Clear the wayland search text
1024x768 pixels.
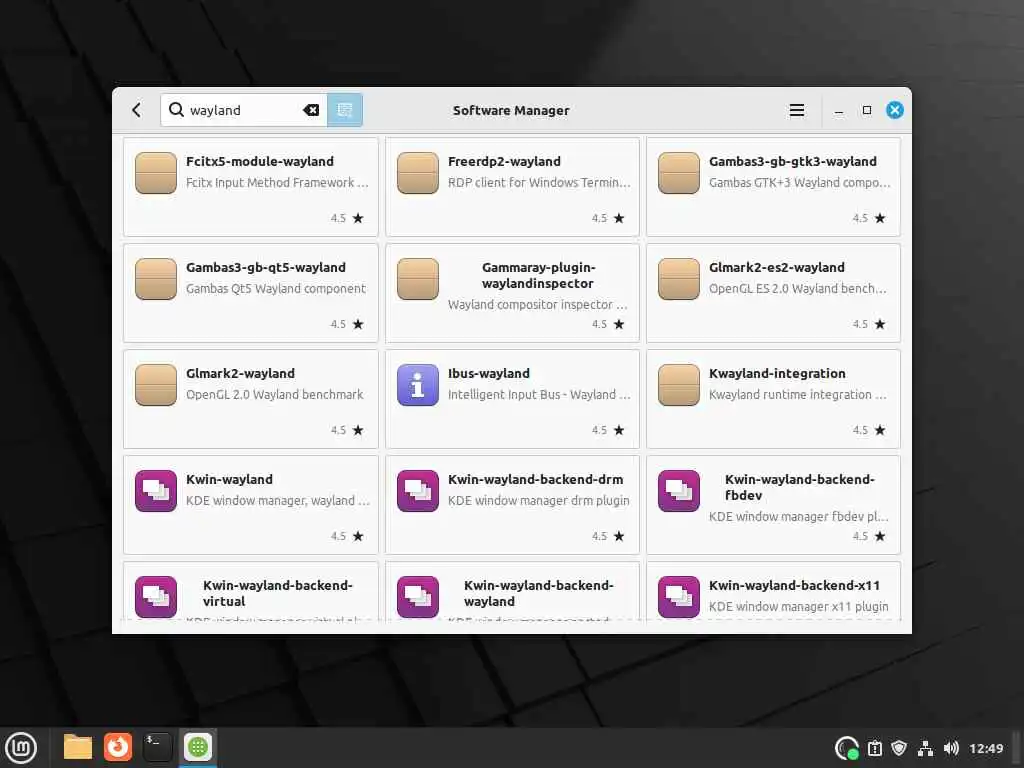pos(311,110)
